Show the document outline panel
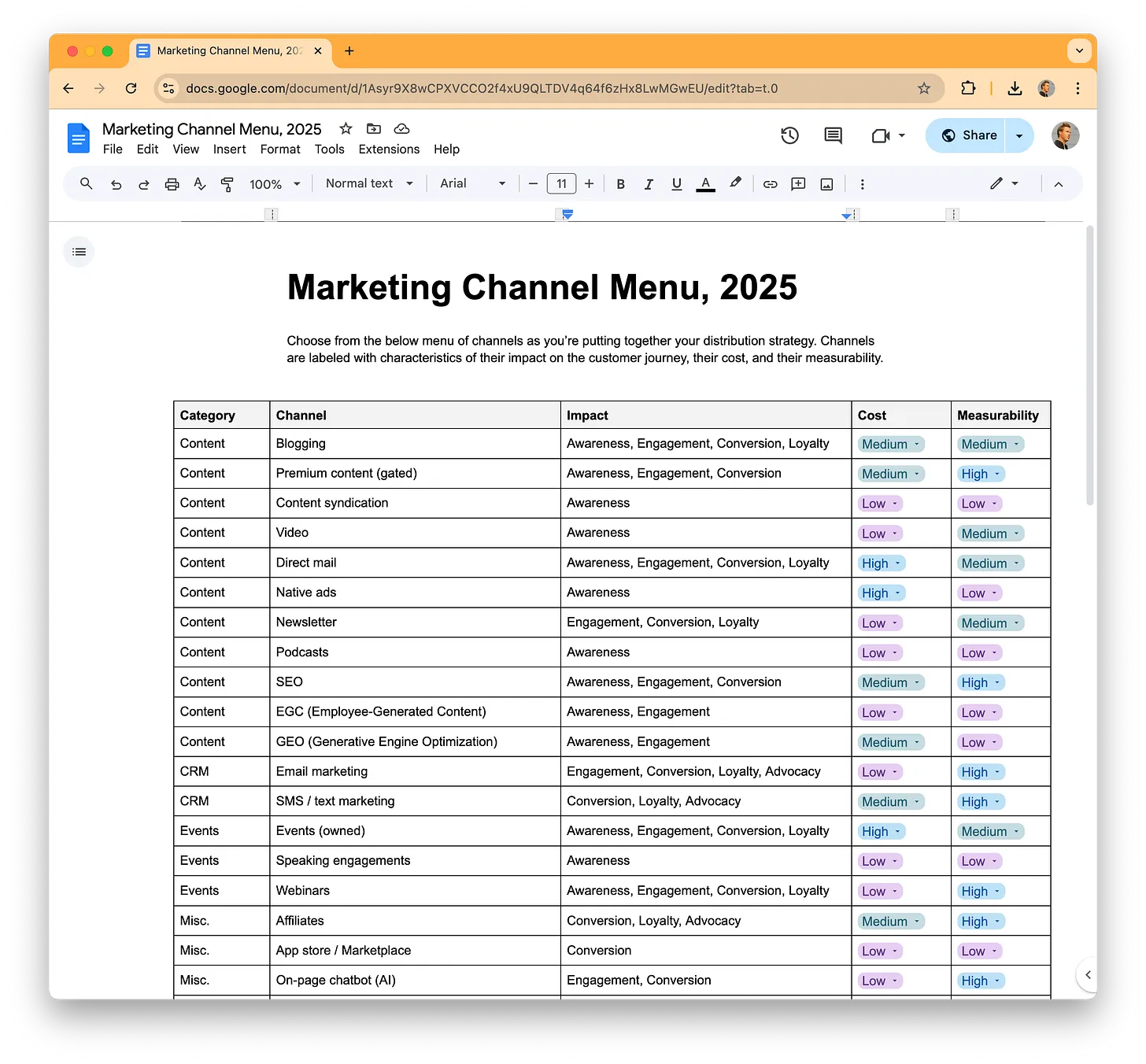1146x1064 pixels. pyautogui.click(x=79, y=252)
